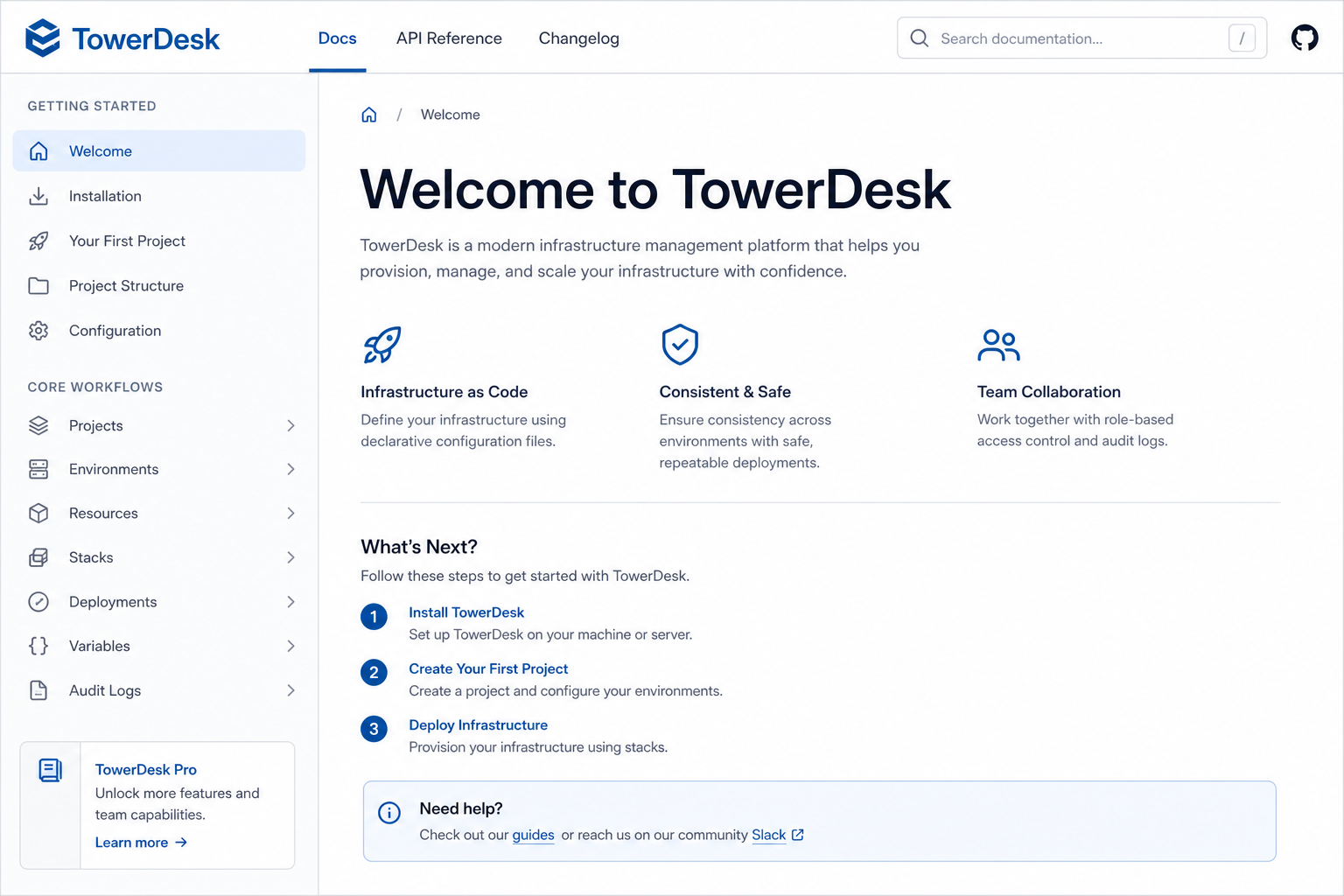
Task: Click Learn more in TowerDesk Pro card
Action: pos(141,843)
